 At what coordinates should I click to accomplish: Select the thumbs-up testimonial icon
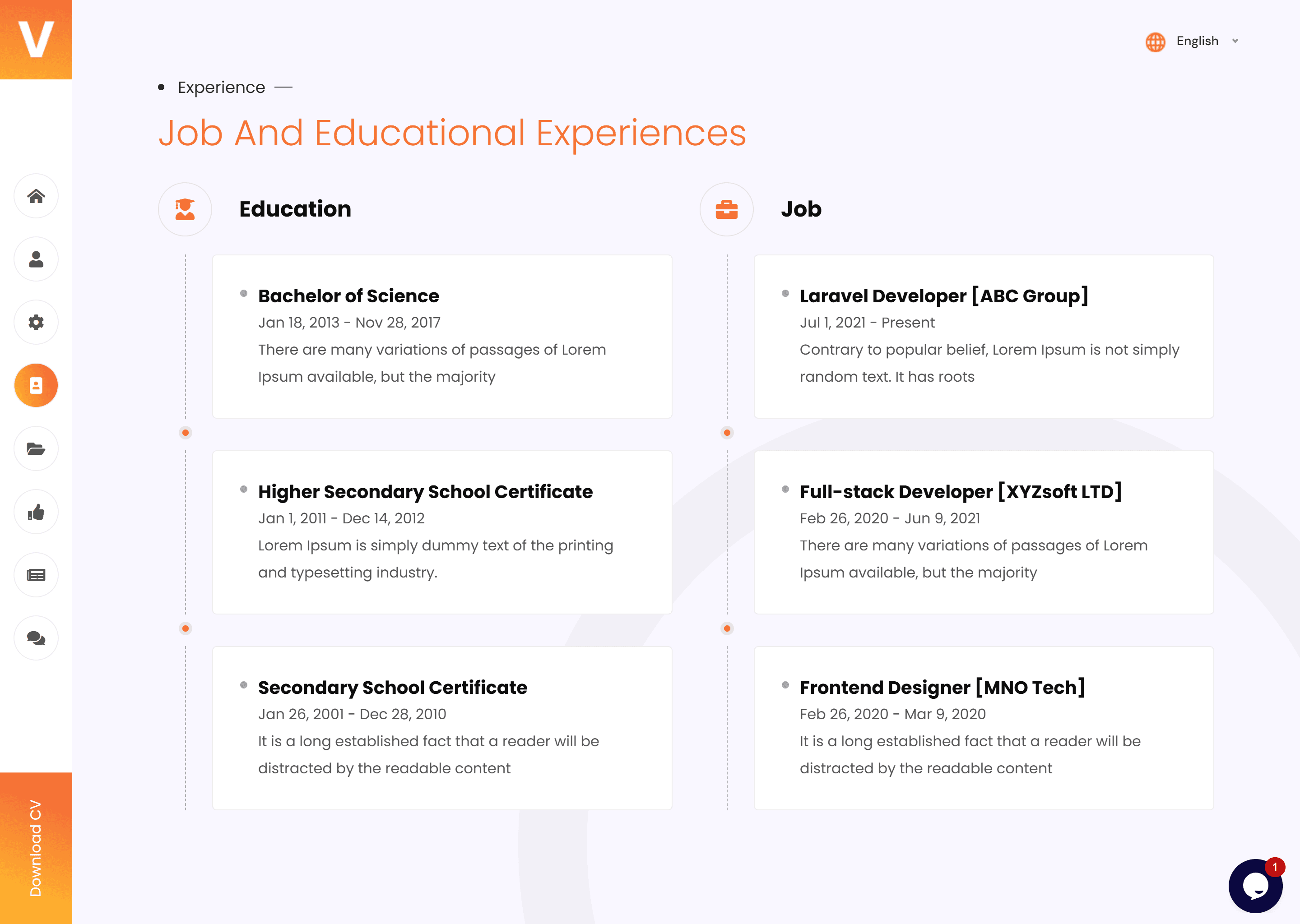click(x=36, y=512)
